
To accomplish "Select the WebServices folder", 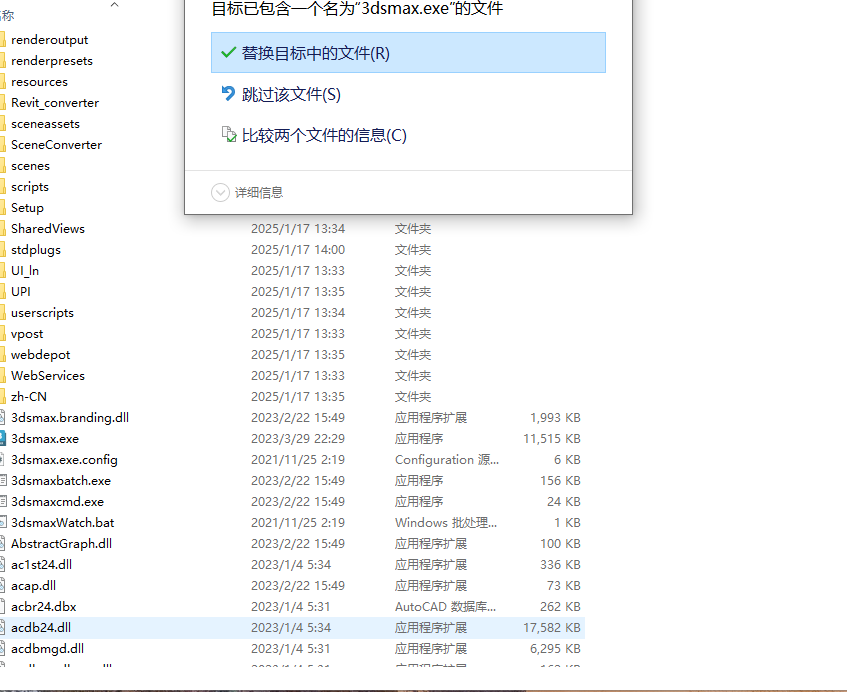I will 48,375.
